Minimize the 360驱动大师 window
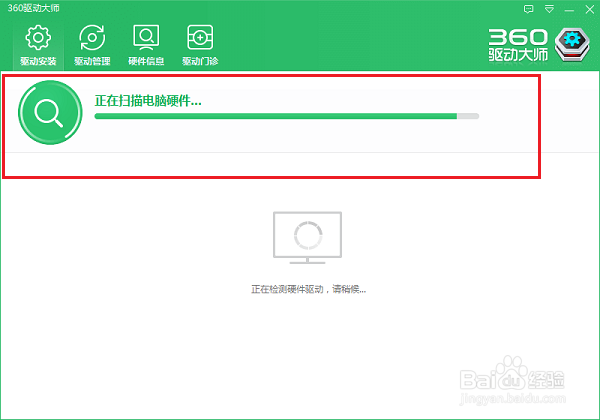This screenshot has height=420, width=600. coord(569,10)
